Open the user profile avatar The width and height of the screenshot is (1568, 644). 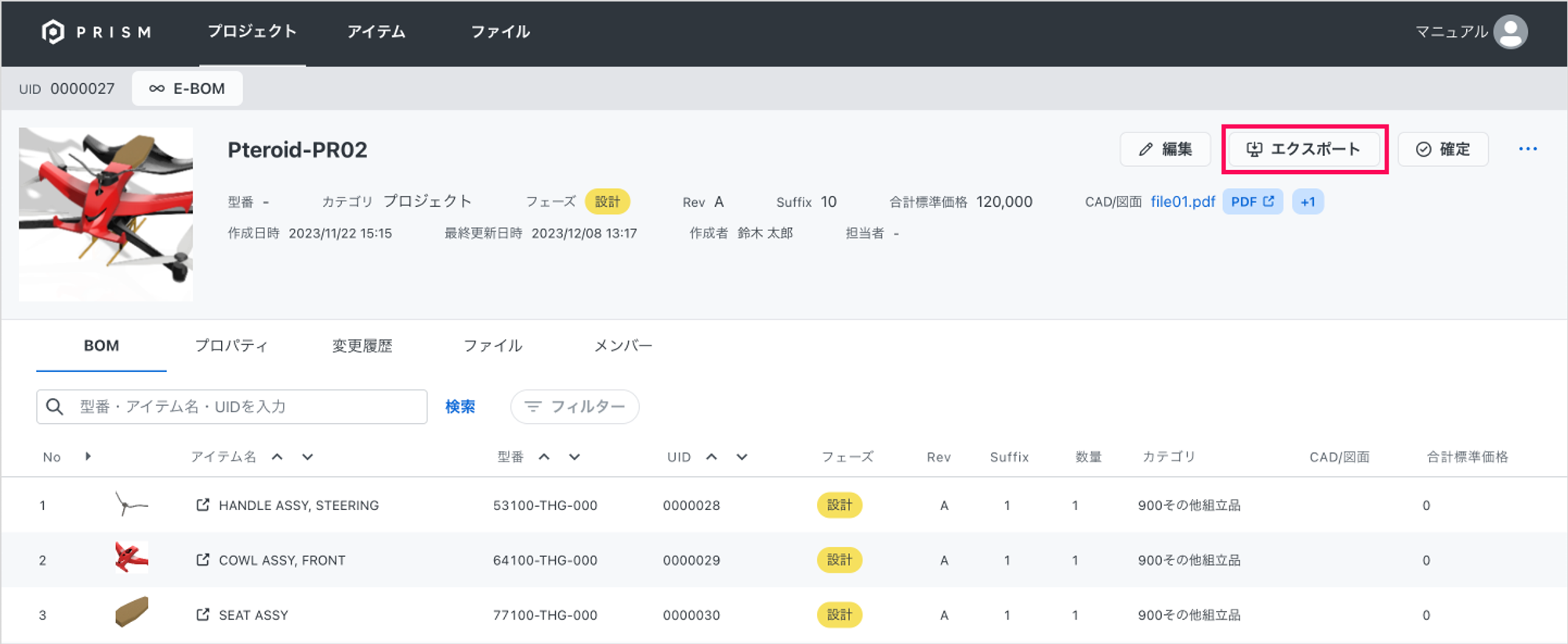click(1510, 32)
